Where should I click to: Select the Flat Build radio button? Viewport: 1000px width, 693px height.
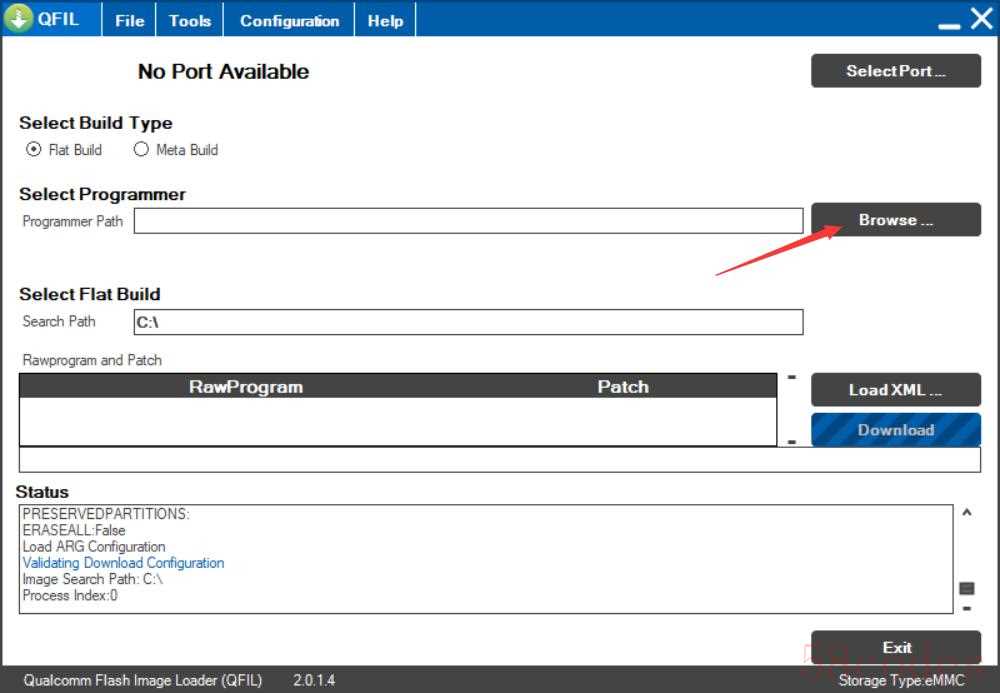pyautogui.click(x=35, y=150)
